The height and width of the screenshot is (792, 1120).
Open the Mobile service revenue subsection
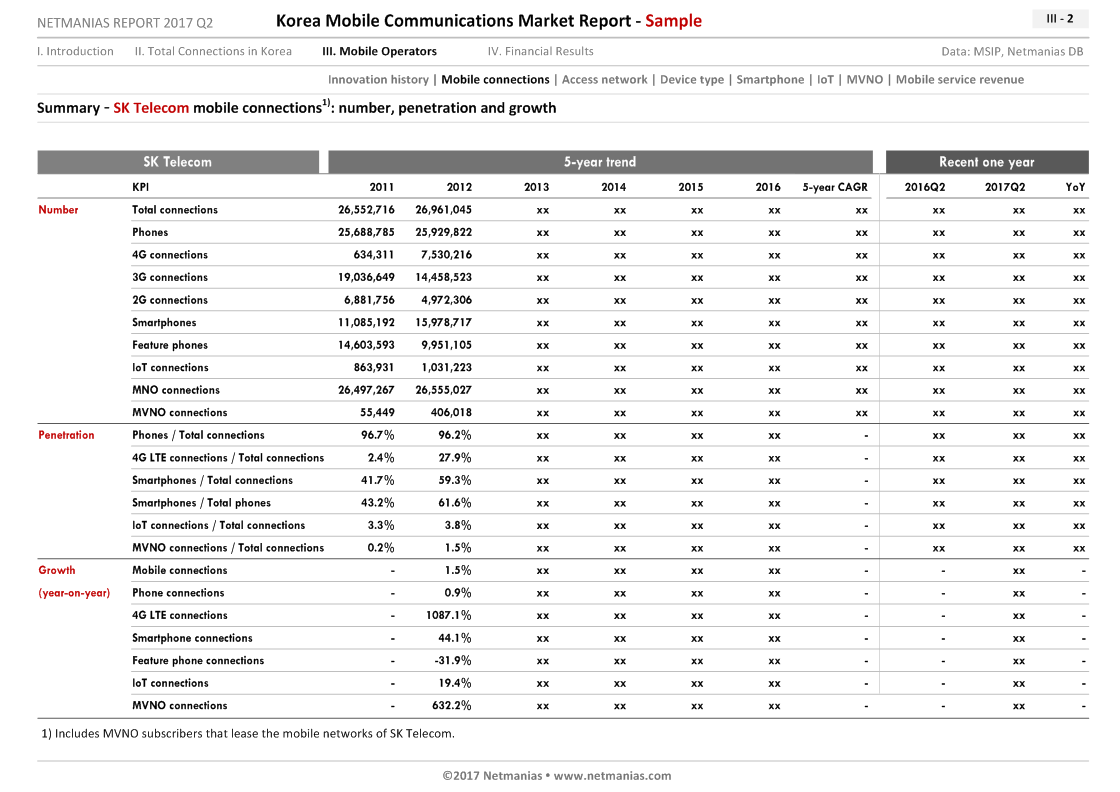point(960,80)
